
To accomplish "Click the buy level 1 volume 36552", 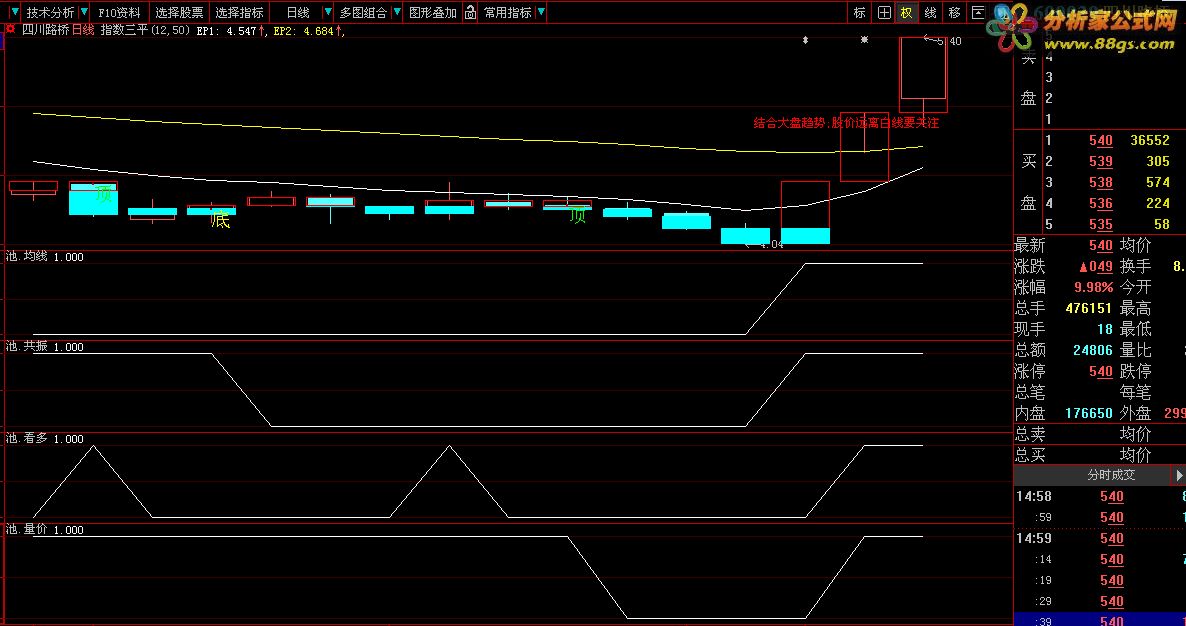I will click(x=1150, y=140).
